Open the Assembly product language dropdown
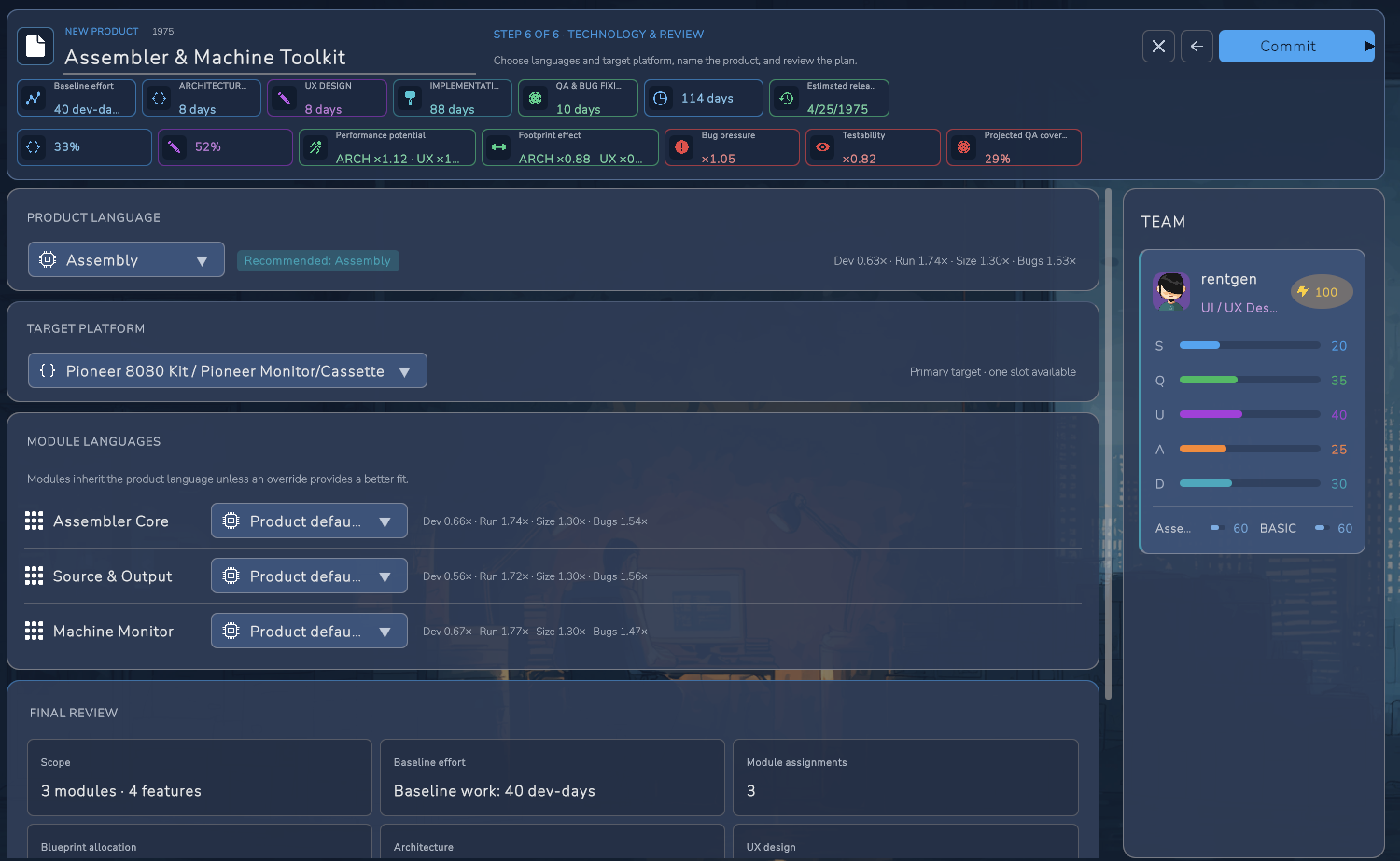1400x861 pixels. click(126, 260)
